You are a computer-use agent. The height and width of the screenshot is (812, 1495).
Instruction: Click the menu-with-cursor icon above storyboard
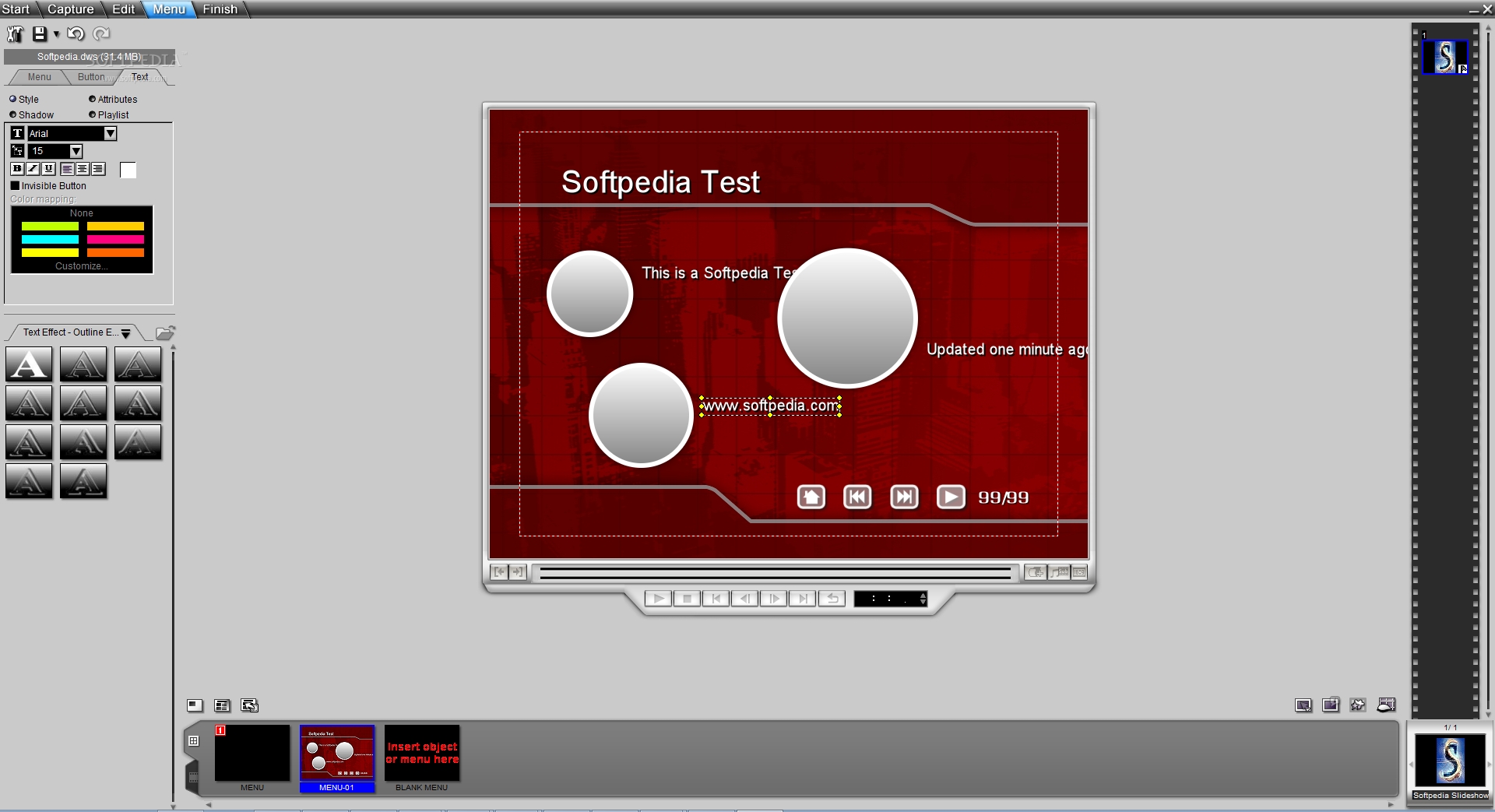249,705
